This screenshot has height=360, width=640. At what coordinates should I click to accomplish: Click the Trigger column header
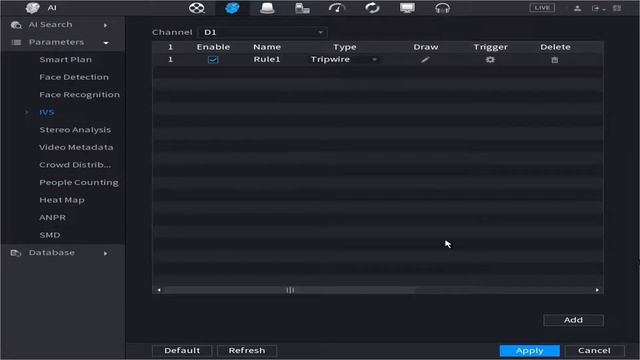point(491,47)
